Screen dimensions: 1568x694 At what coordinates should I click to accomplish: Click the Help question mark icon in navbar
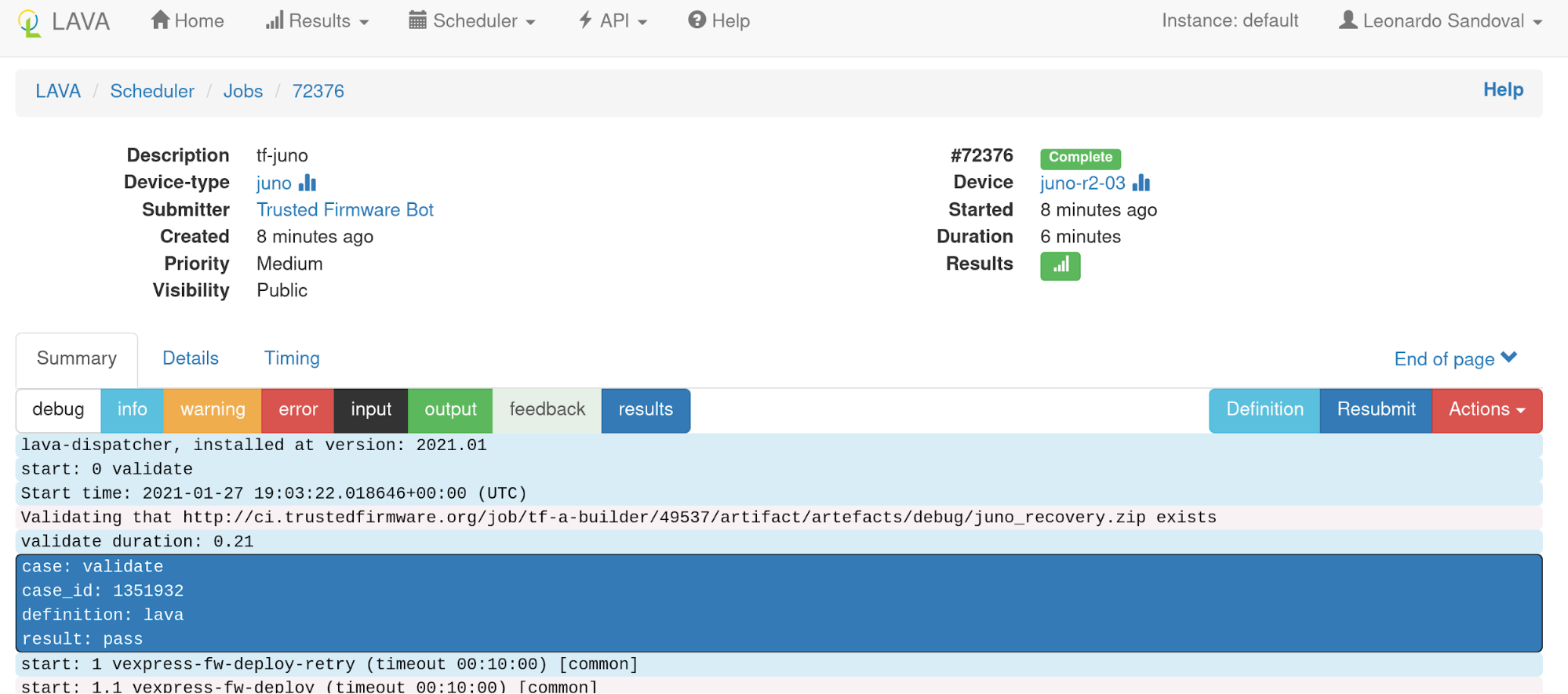click(697, 20)
